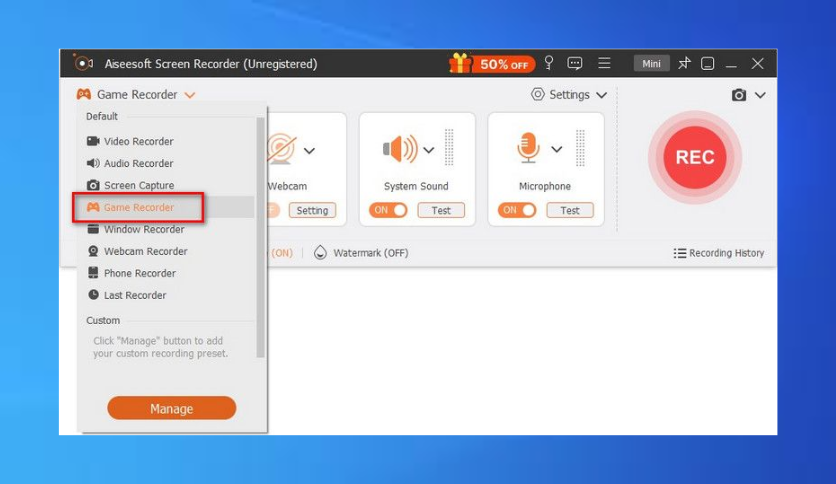Toggle Microphone ON switch
Screen dimensions: 836x484
[x=517, y=210]
